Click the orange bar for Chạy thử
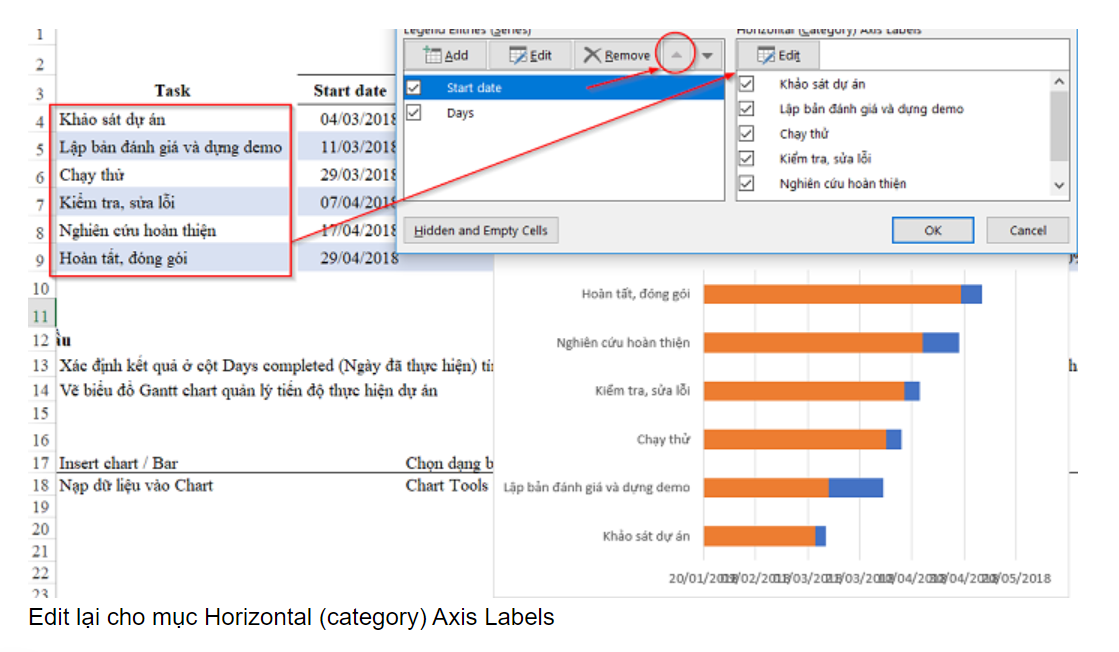 pyautogui.click(x=795, y=439)
